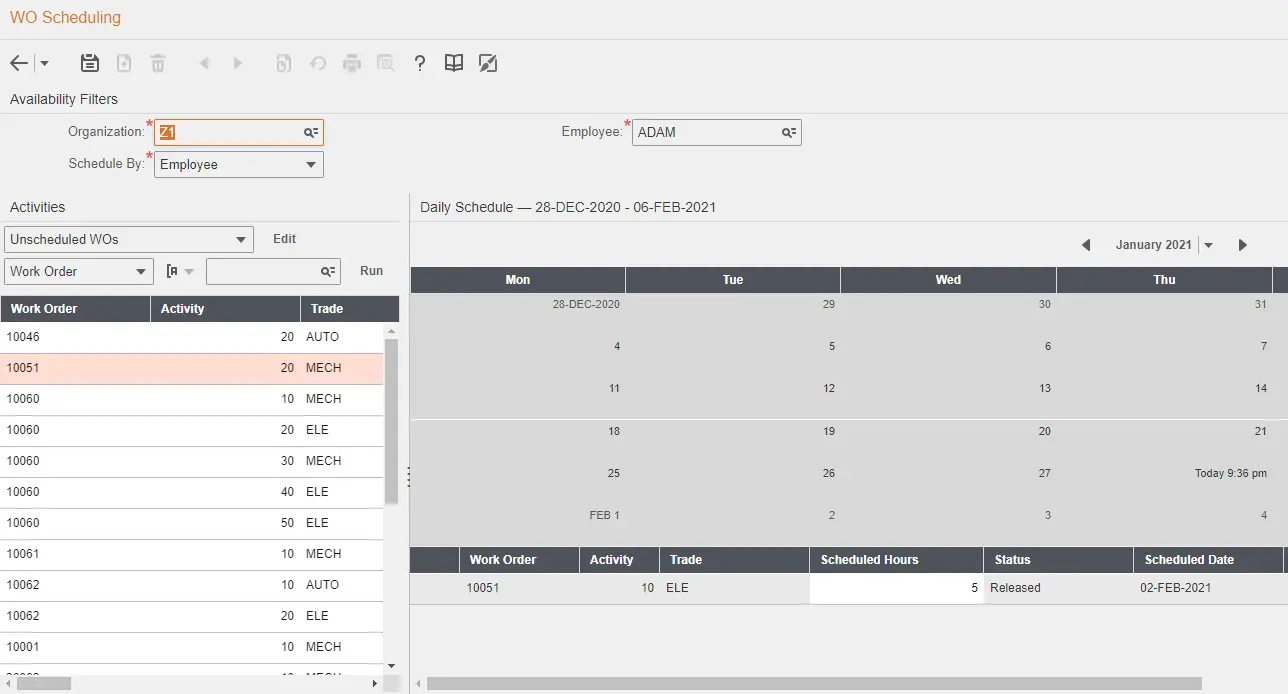Open the book guide icon in toolbar
The height and width of the screenshot is (694, 1288).
point(454,63)
